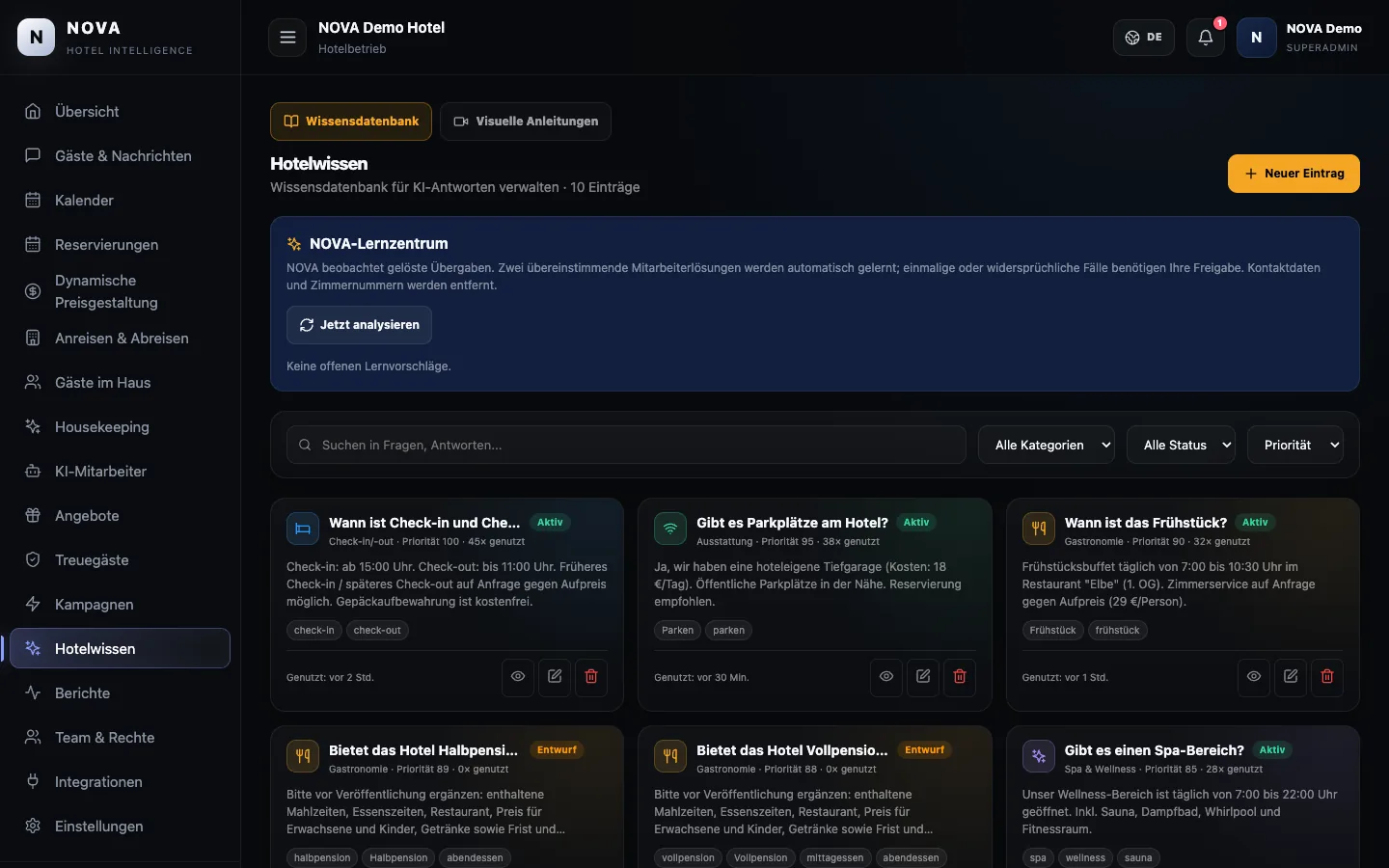The image size is (1389, 868).
Task: Open Reservierungen in the sidebar
Action: point(120,244)
